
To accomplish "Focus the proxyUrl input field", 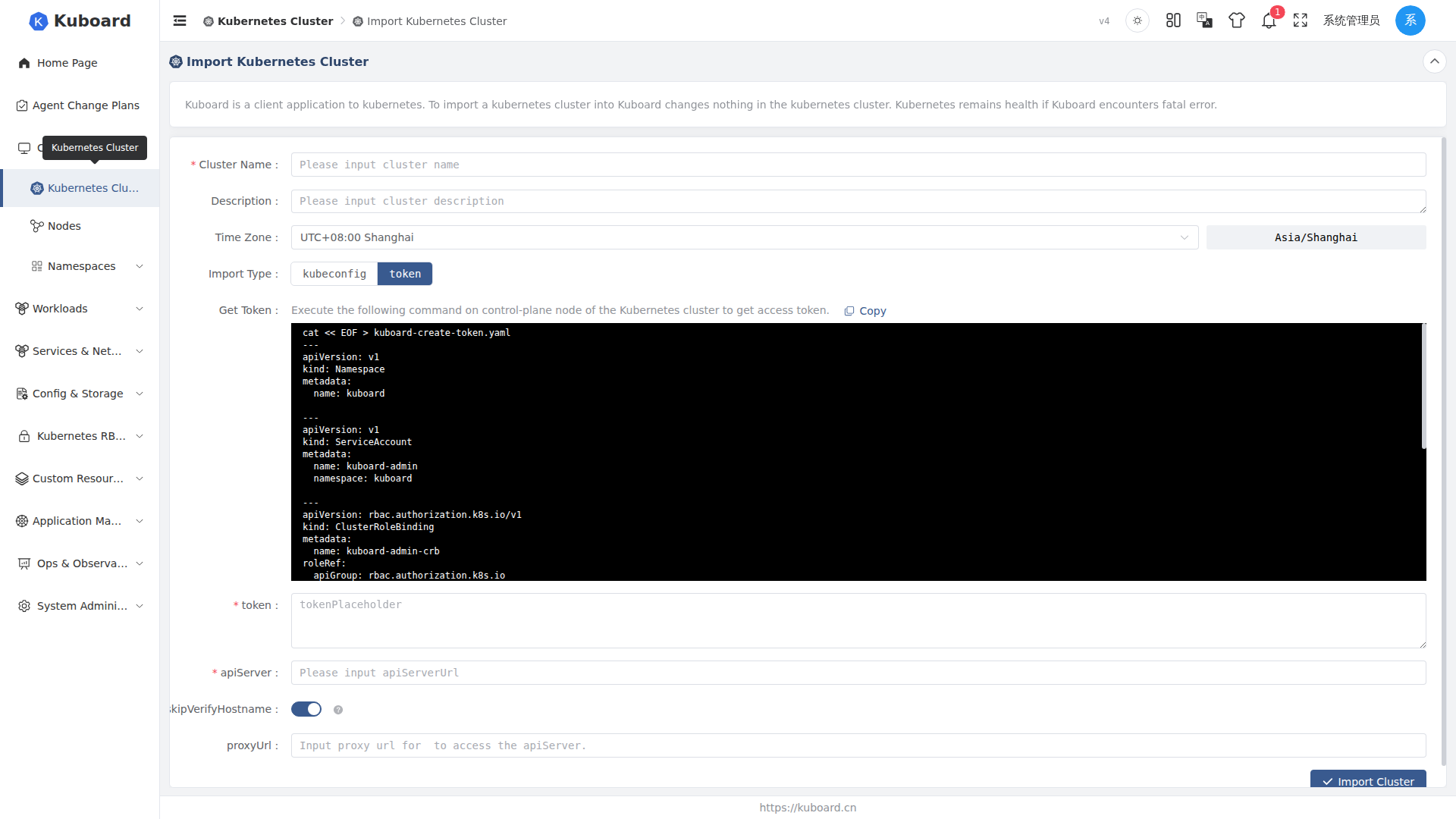I will pyautogui.click(x=858, y=745).
